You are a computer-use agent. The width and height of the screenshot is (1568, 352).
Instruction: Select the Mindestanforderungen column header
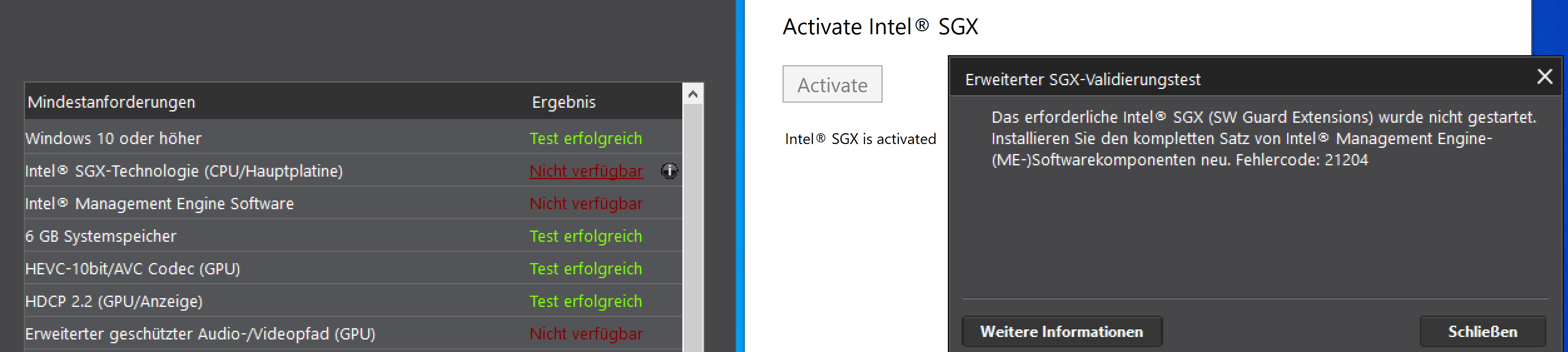111,102
